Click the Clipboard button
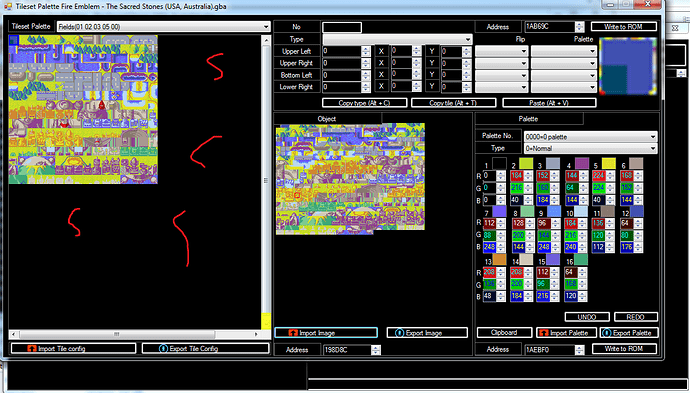Screen dimensions: 690x393 [x=504, y=333]
